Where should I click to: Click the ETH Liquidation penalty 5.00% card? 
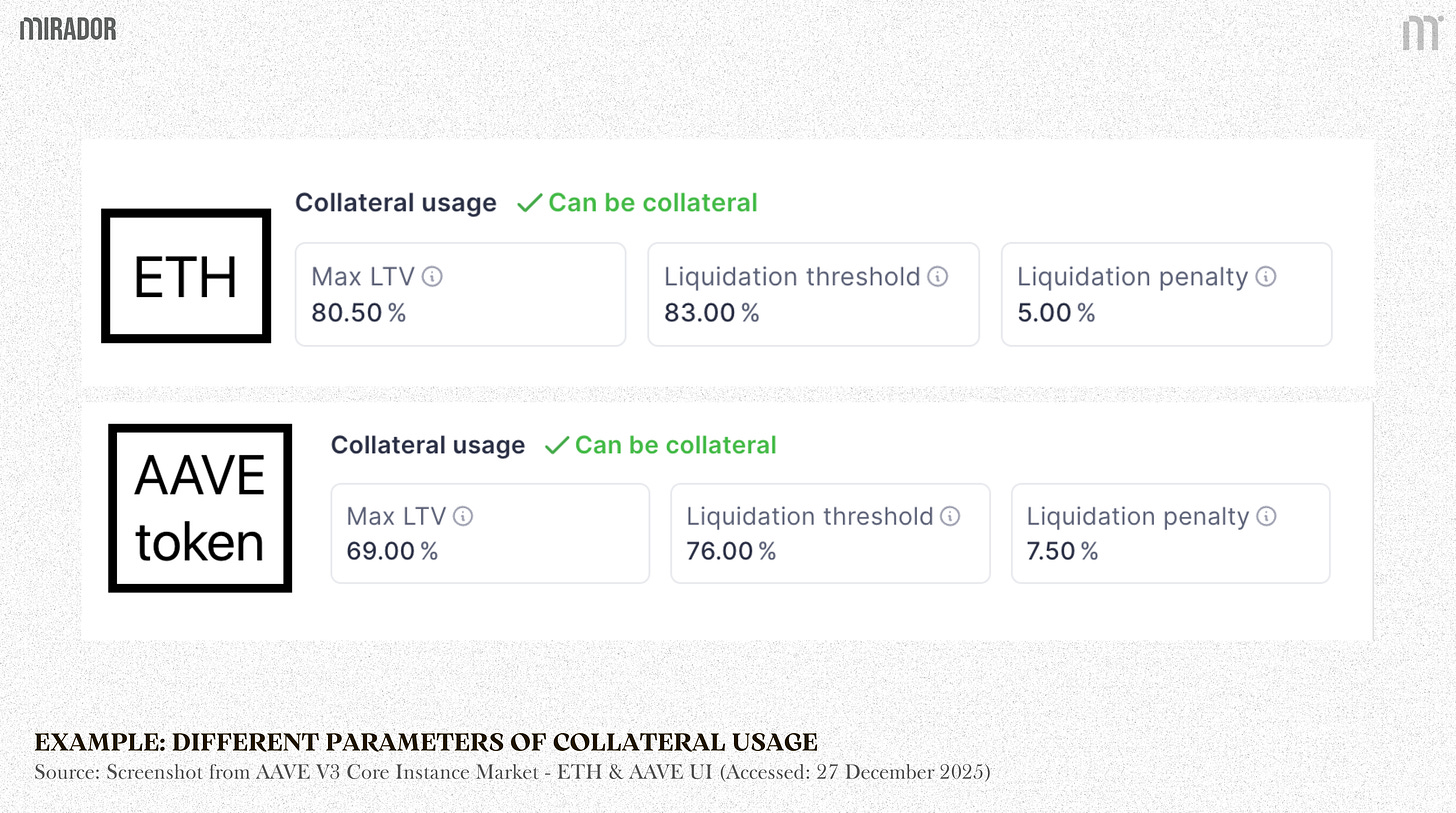(x=1166, y=295)
